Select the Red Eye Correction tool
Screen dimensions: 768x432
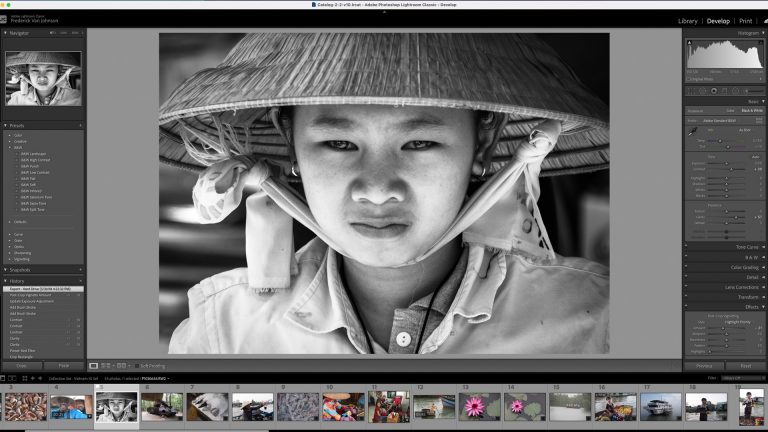(714, 91)
